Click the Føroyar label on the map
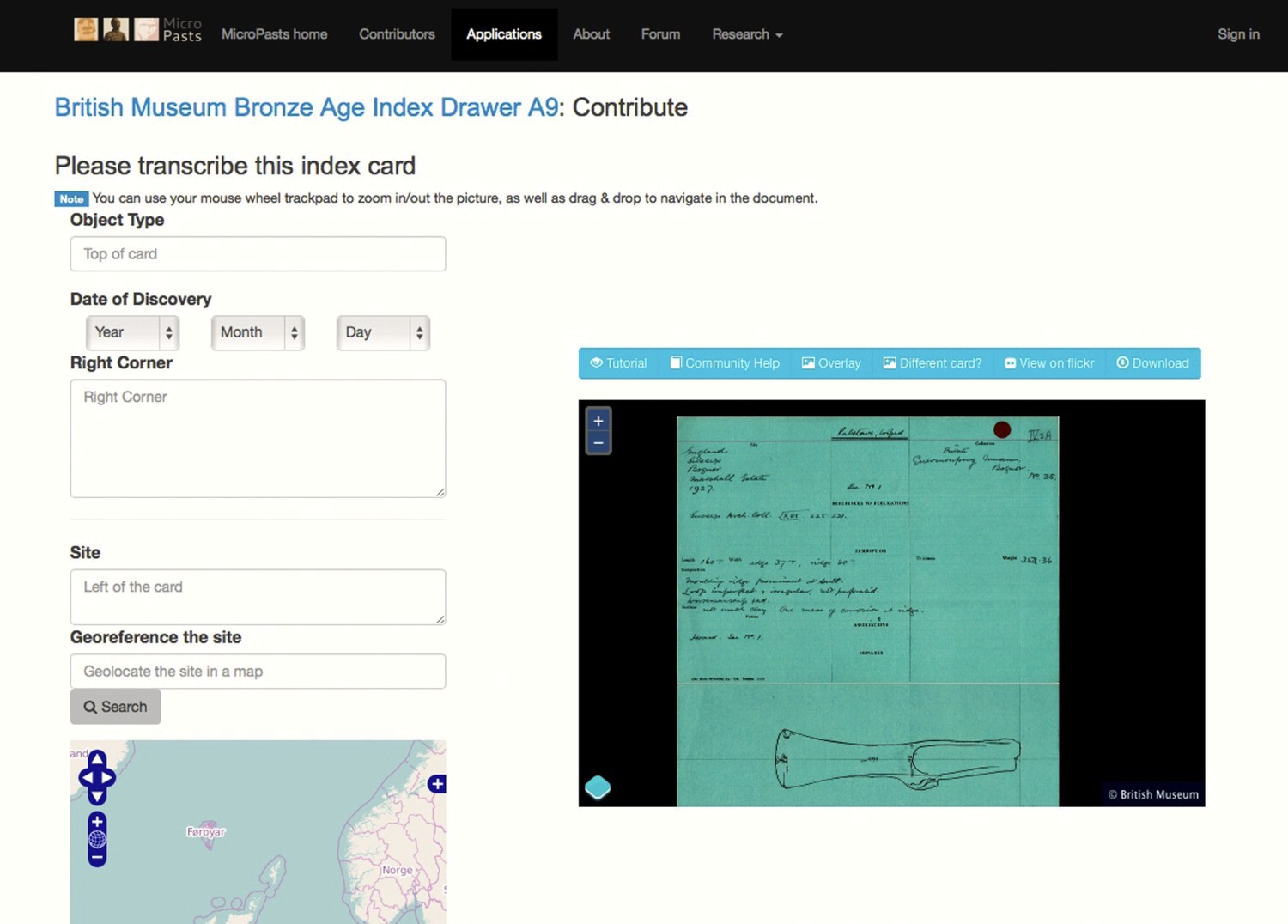The width and height of the screenshot is (1288, 924). tap(206, 831)
